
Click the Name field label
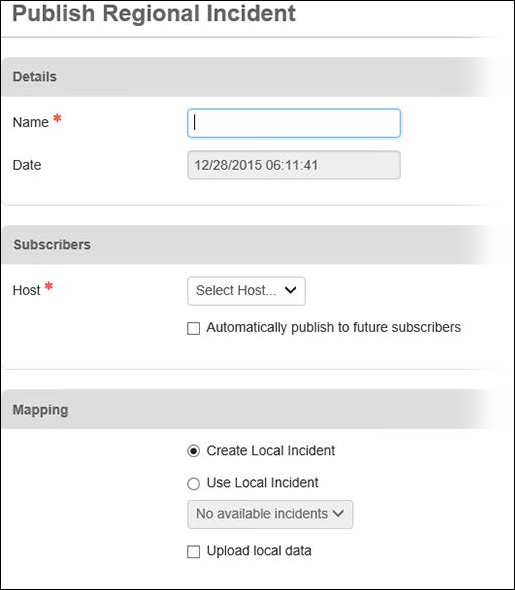click(30, 122)
